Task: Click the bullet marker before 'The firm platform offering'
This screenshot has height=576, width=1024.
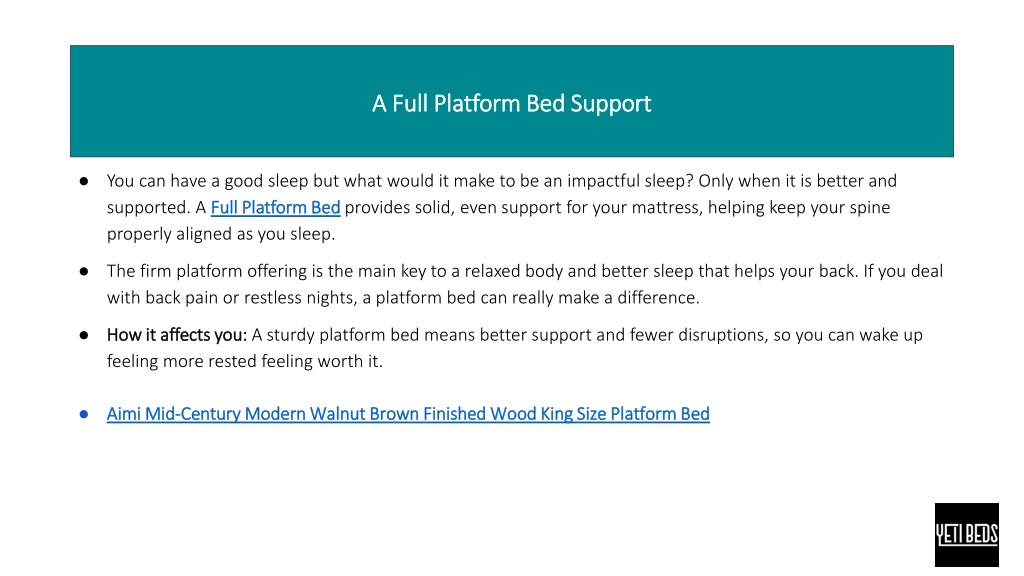Action: (x=84, y=272)
